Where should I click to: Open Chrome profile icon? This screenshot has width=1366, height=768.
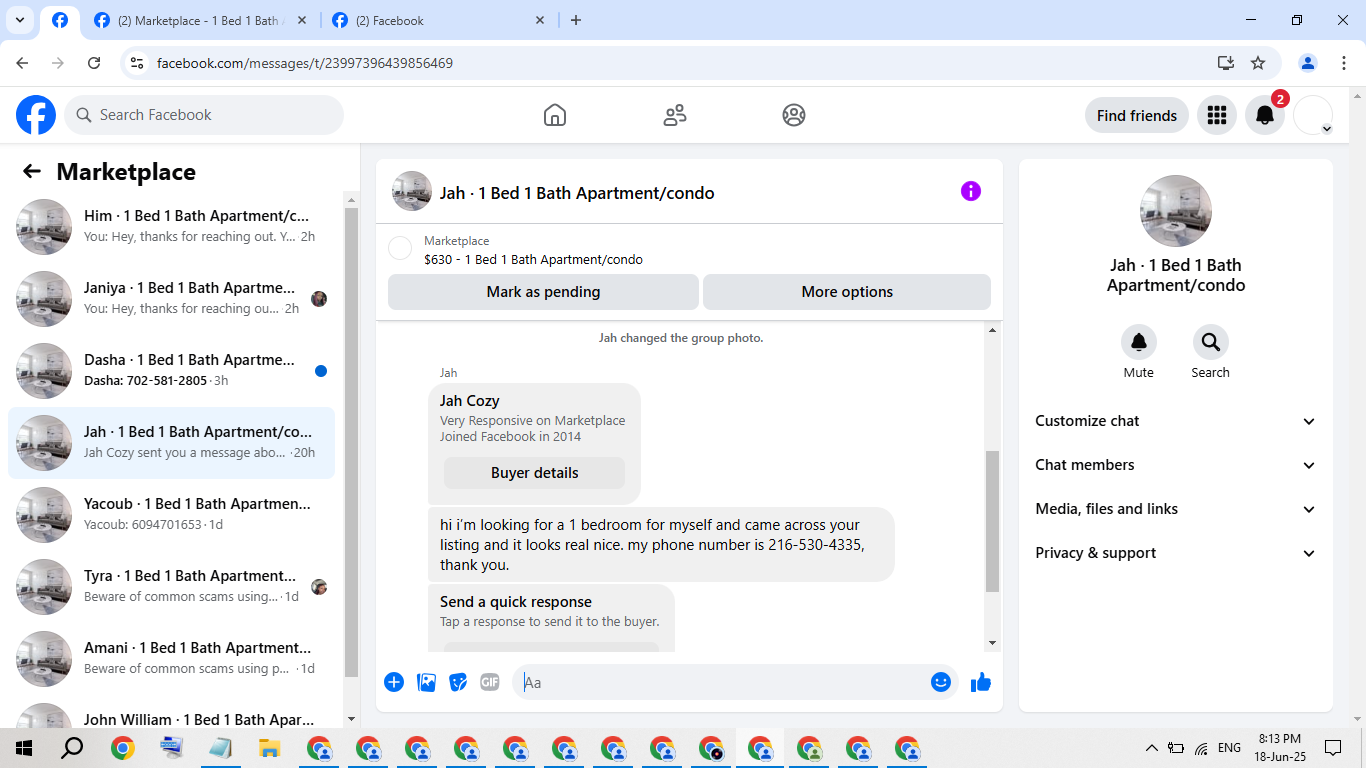[x=1308, y=63]
